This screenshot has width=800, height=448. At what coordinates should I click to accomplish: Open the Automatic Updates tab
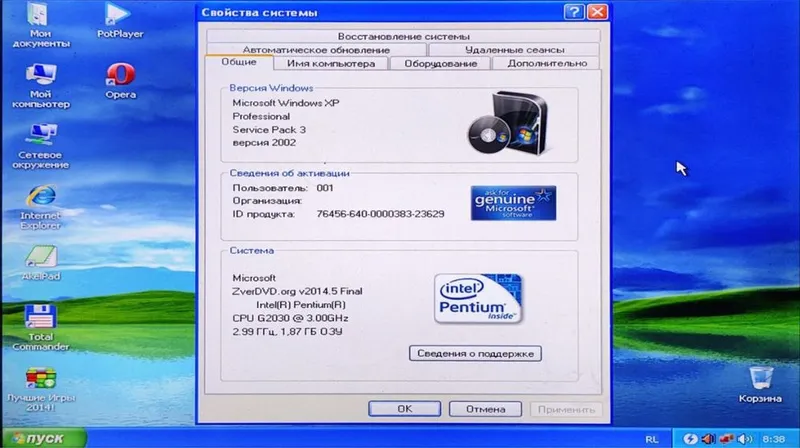(x=316, y=49)
